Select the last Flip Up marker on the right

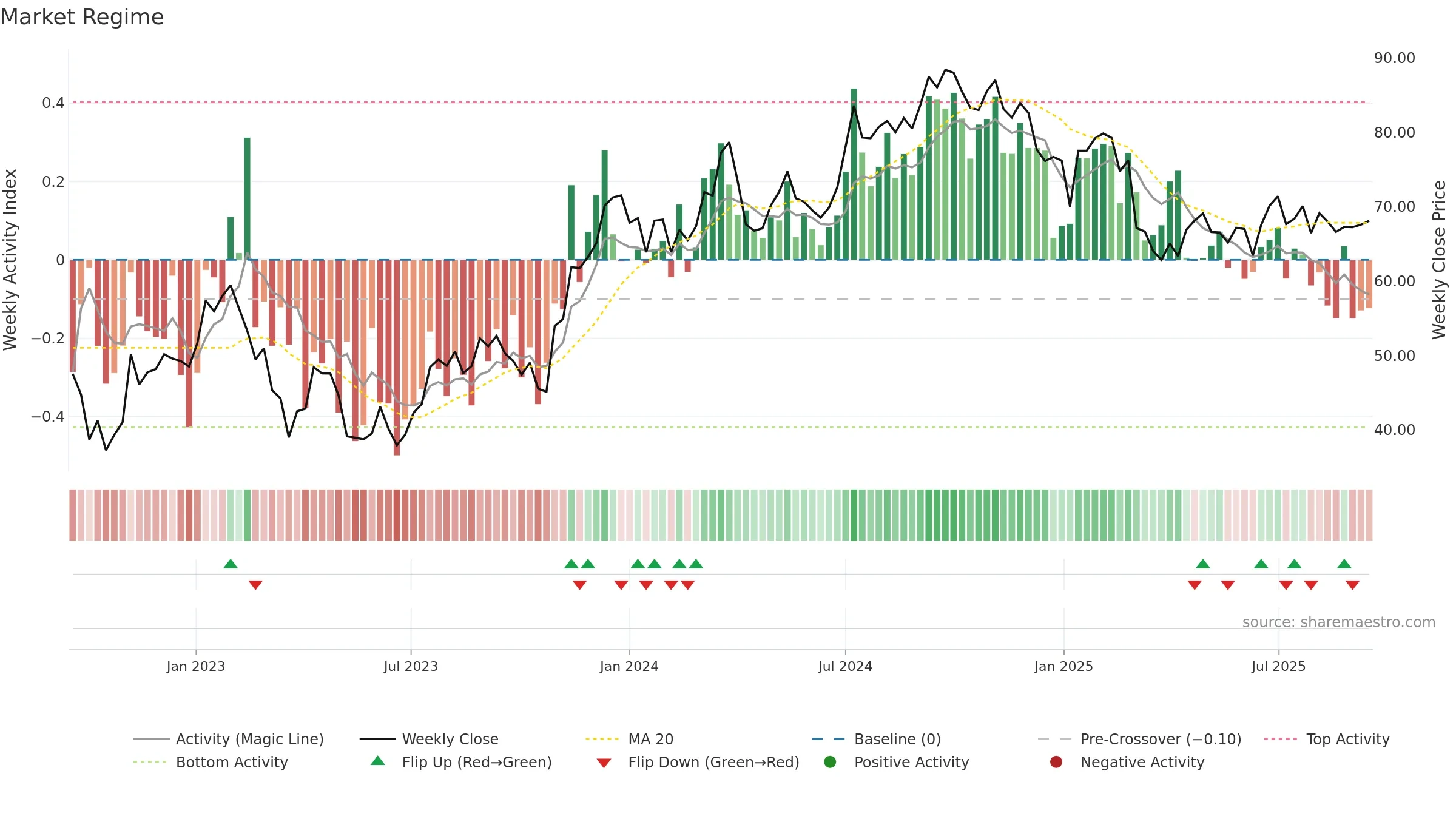pyautogui.click(x=1344, y=564)
